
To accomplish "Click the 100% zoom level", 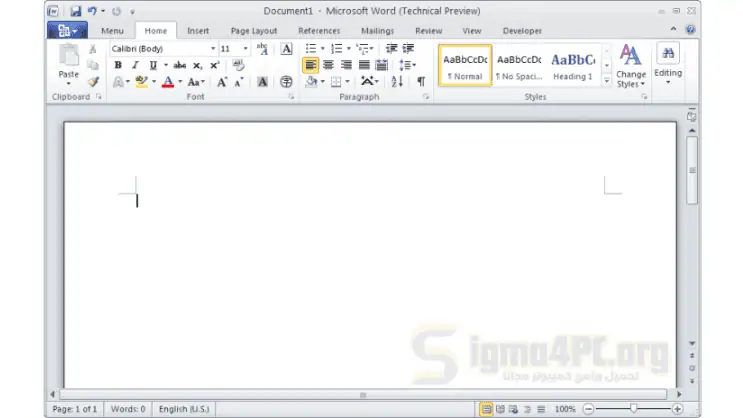I will pyautogui.click(x=565, y=409).
